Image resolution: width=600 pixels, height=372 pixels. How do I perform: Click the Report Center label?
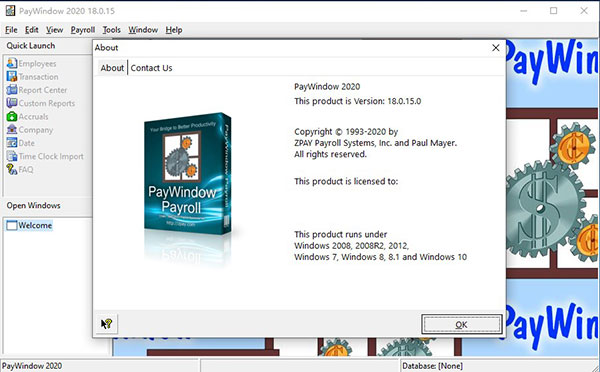click(x=43, y=90)
